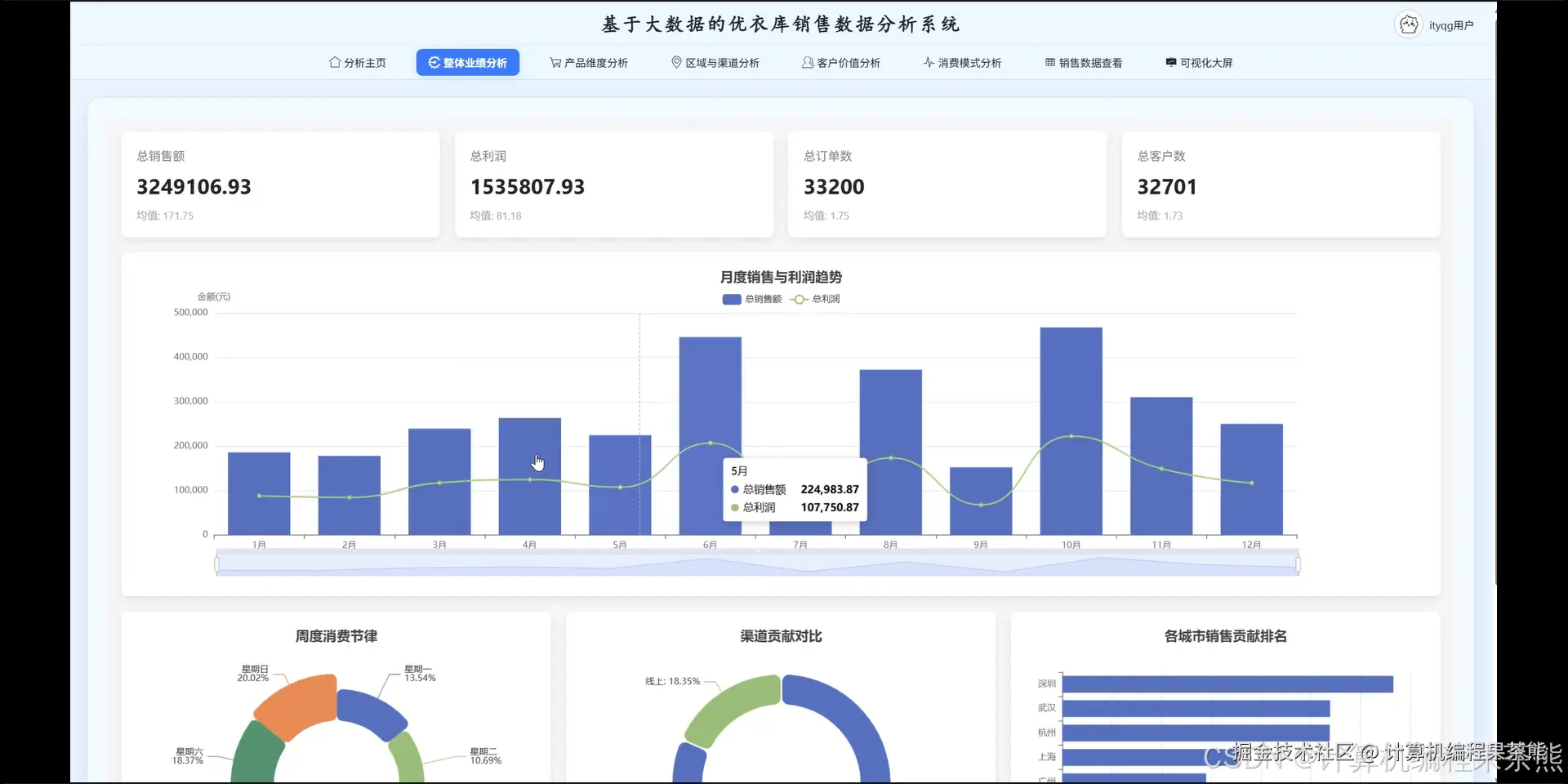Click the 500,000 y-axis label
Image resolution: width=1568 pixels, height=784 pixels.
(x=191, y=313)
